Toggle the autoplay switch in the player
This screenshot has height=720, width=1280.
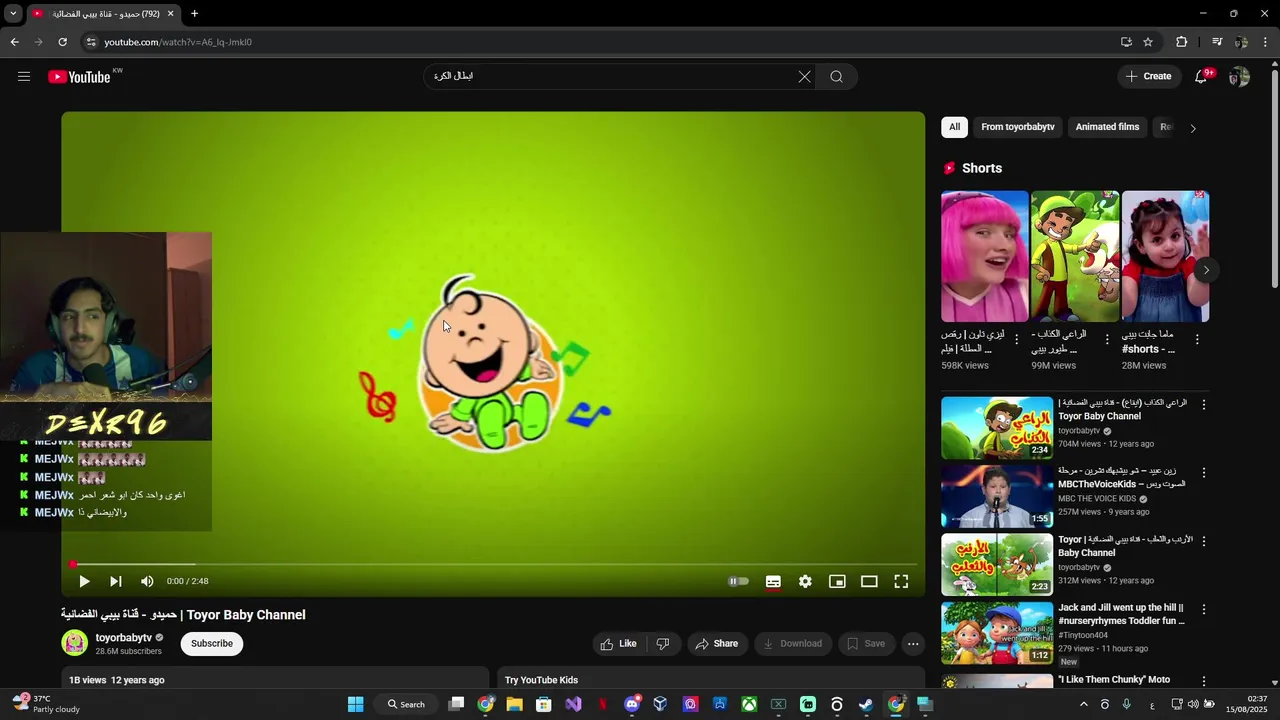coord(738,581)
